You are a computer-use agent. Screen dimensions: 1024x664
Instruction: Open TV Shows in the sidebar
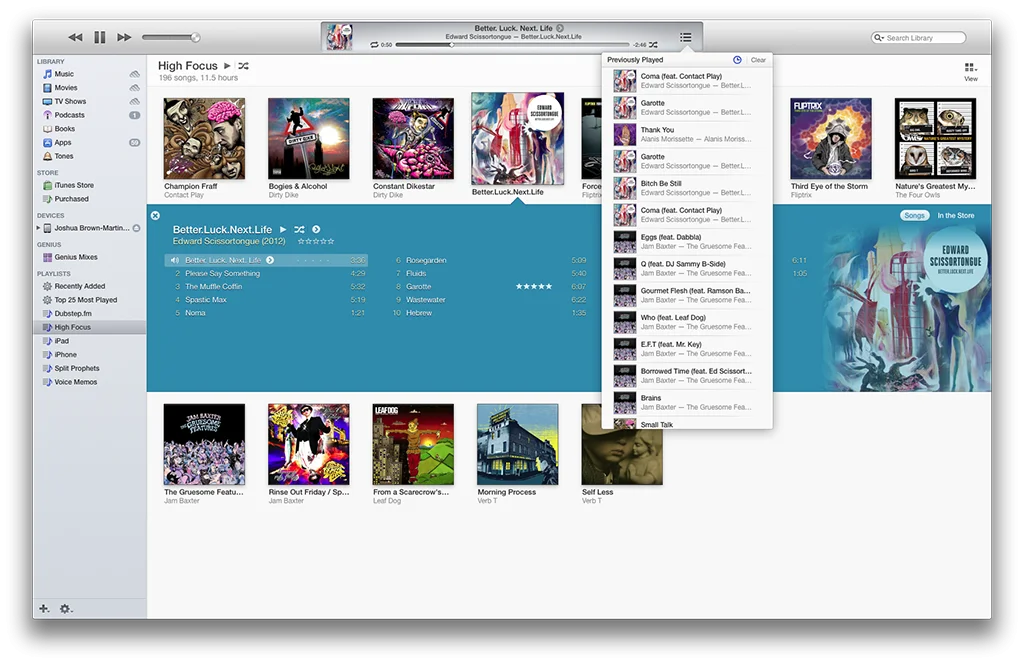70,101
